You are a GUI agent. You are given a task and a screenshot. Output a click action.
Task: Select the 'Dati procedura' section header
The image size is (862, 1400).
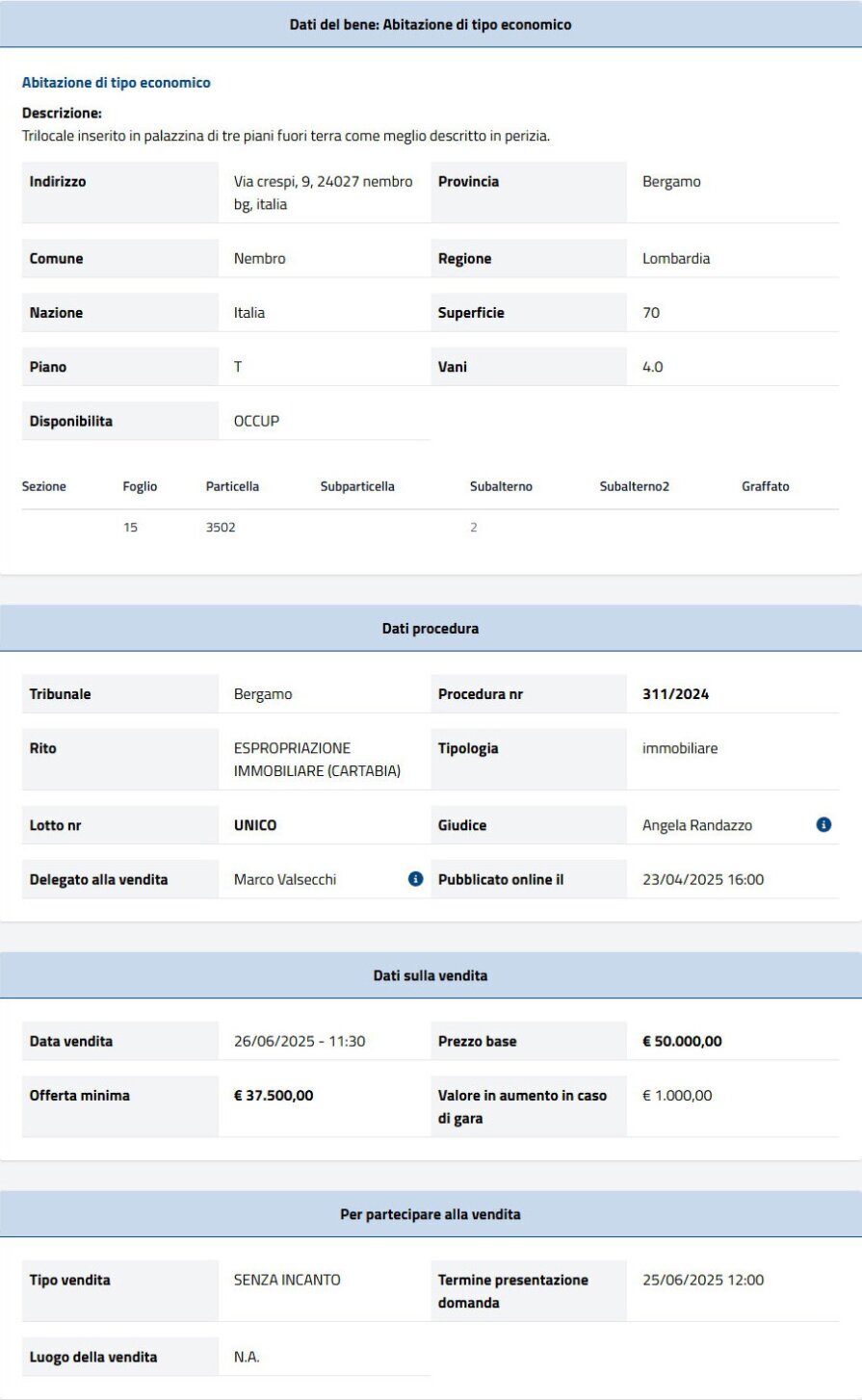pos(431,629)
